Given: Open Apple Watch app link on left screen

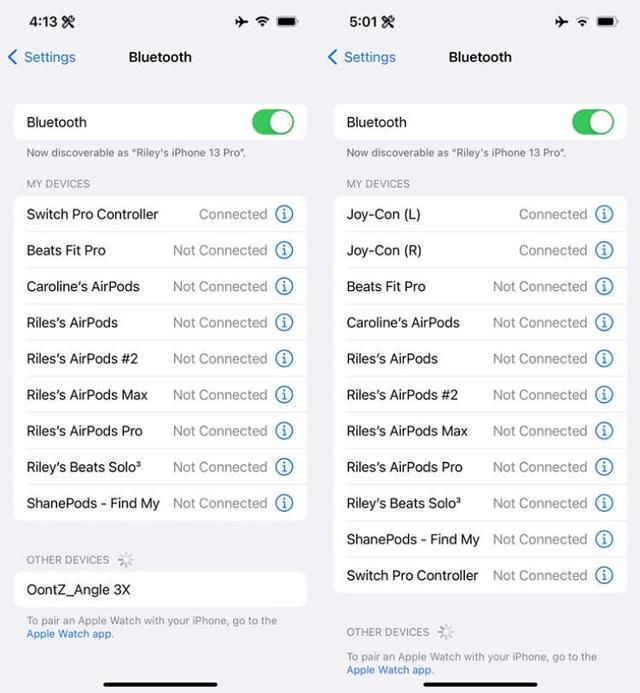Looking at the screenshot, I should point(70,634).
